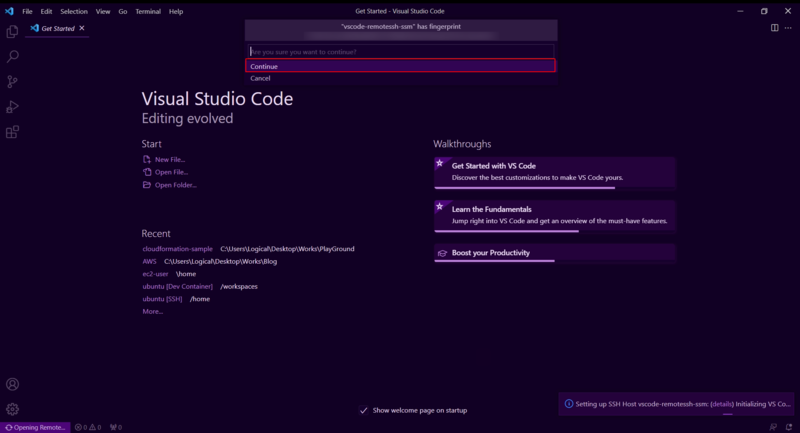Click the feedback icon in status bar
This screenshot has height=433, width=800.
[773, 427]
